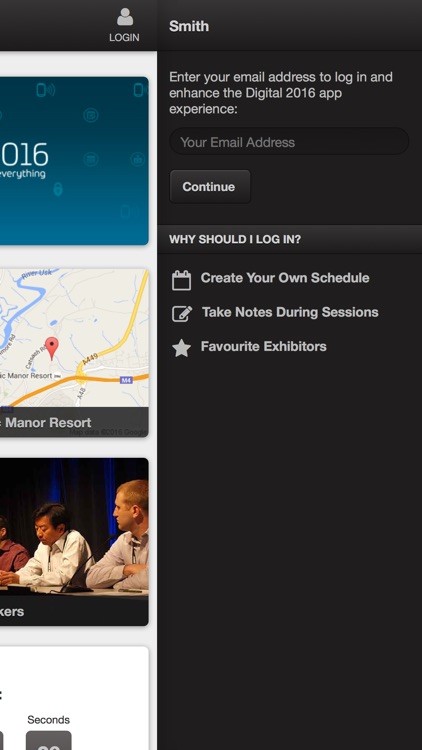Click the calendar icon beside Create Your Own Schedule
The width and height of the screenshot is (422, 750).
pos(181,280)
